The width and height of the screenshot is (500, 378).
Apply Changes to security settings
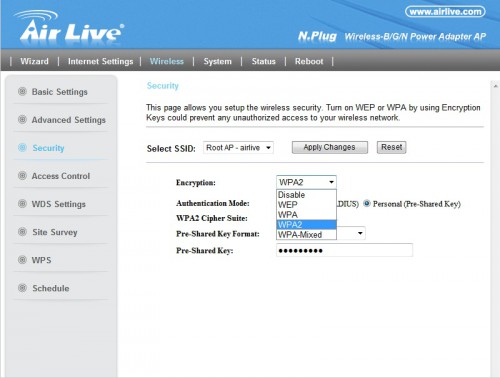tap(330, 147)
